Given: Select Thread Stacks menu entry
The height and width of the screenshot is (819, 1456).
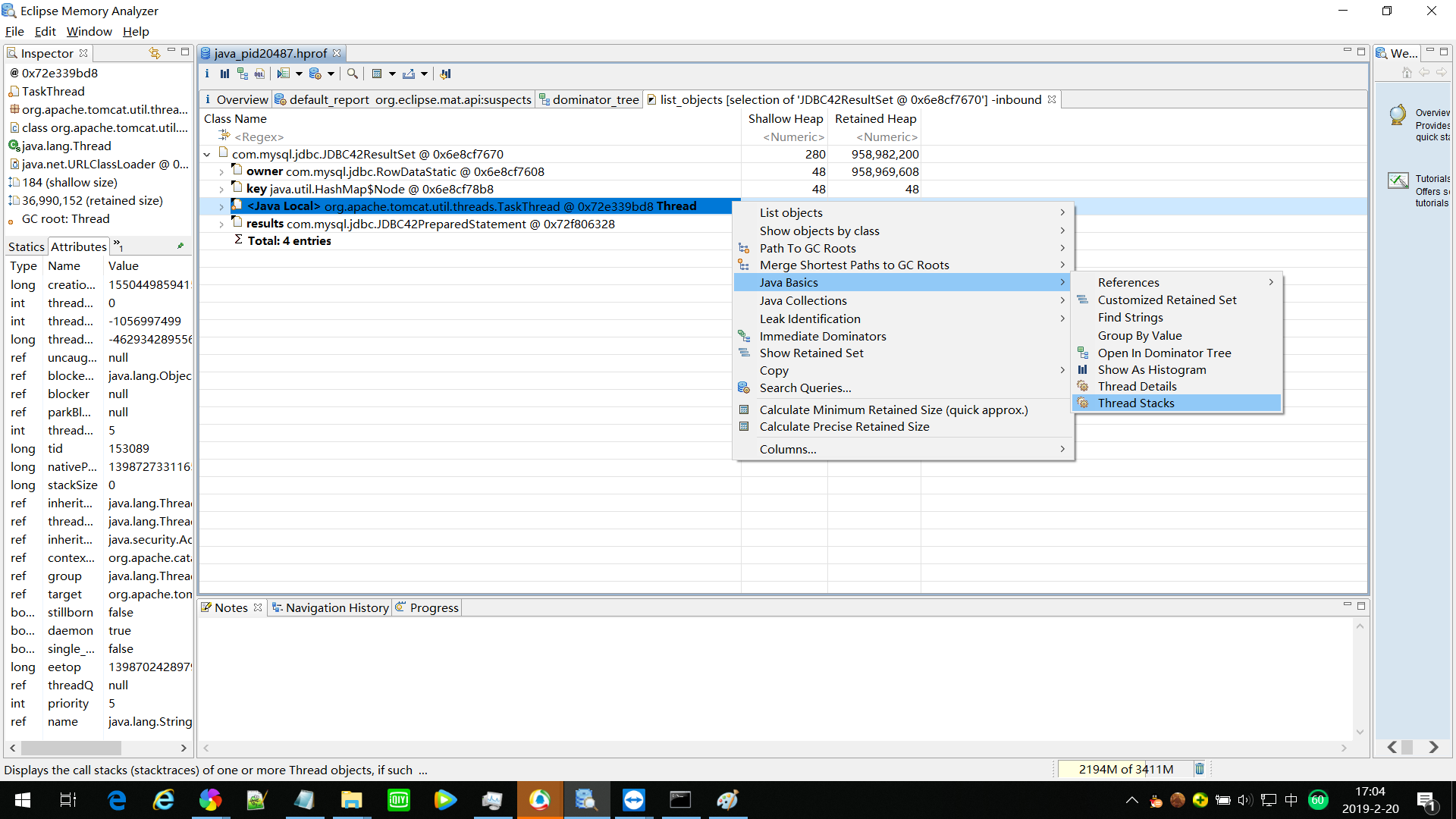Looking at the screenshot, I should [x=1135, y=403].
